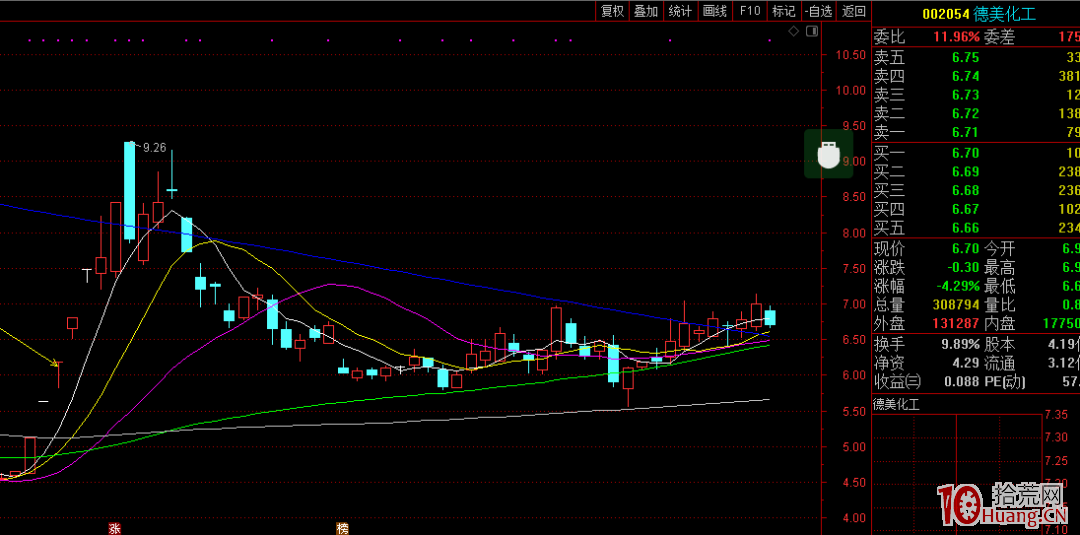Toggle 自选 watchlist for this stock
This screenshot has width=1080, height=535.
pos(818,11)
